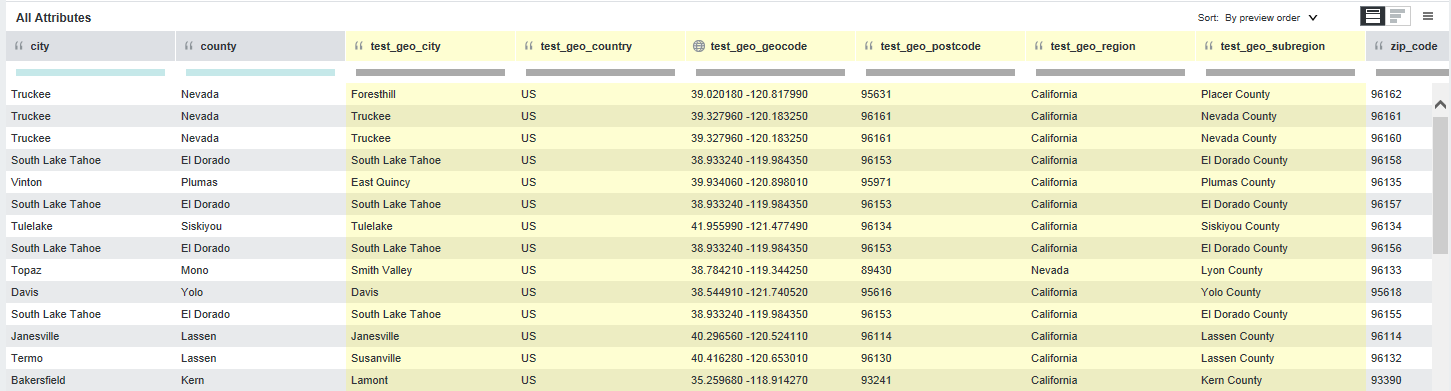The image size is (1451, 391).
Task: Select the county column header
Action: coord(261,46)
